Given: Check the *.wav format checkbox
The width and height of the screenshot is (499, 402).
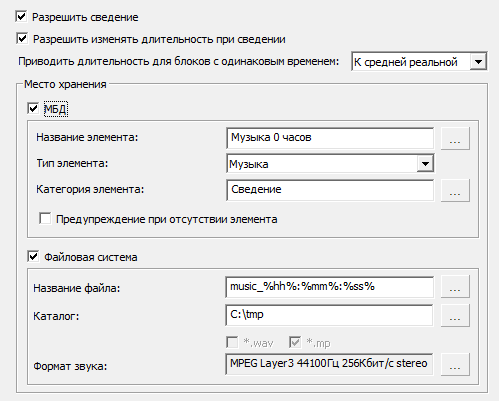Looking at the screenshot, I should 232,342.
